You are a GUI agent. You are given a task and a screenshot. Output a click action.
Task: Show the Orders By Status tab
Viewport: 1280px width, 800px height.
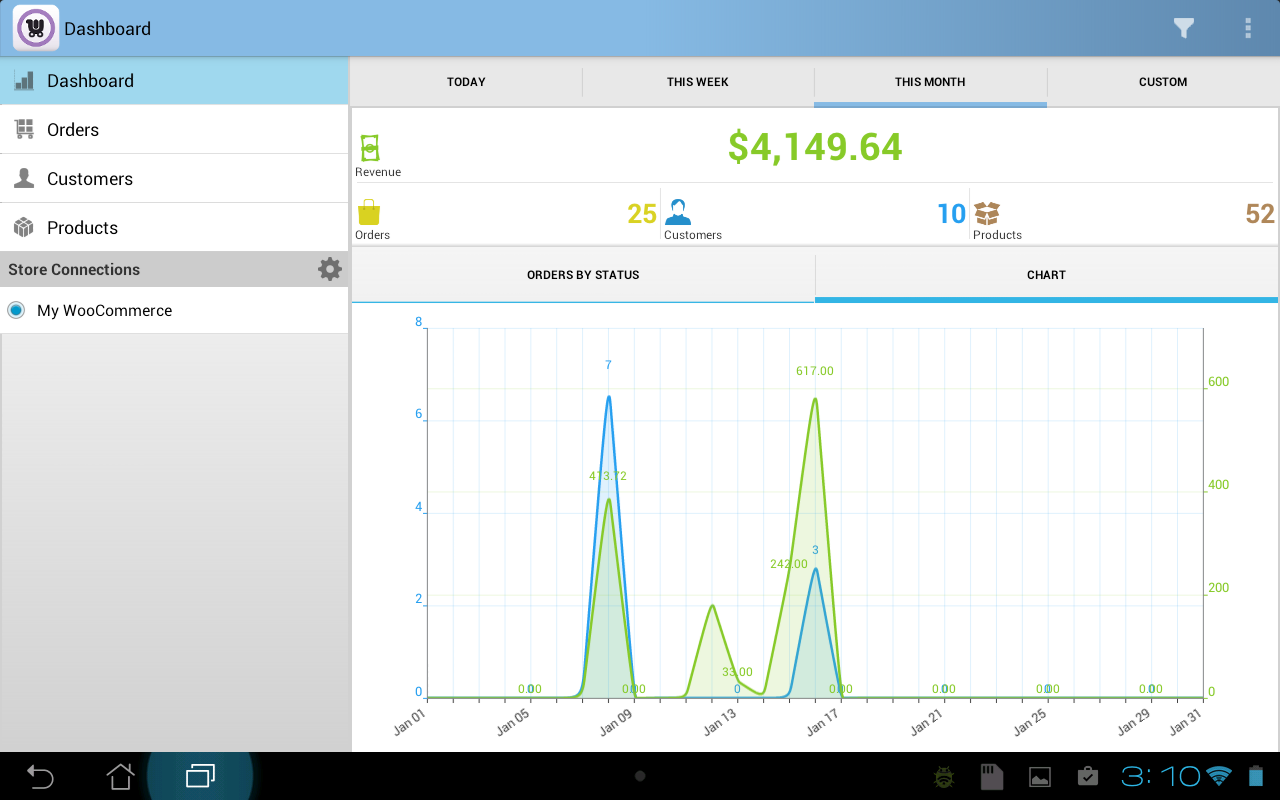click(x=583, y=275)
